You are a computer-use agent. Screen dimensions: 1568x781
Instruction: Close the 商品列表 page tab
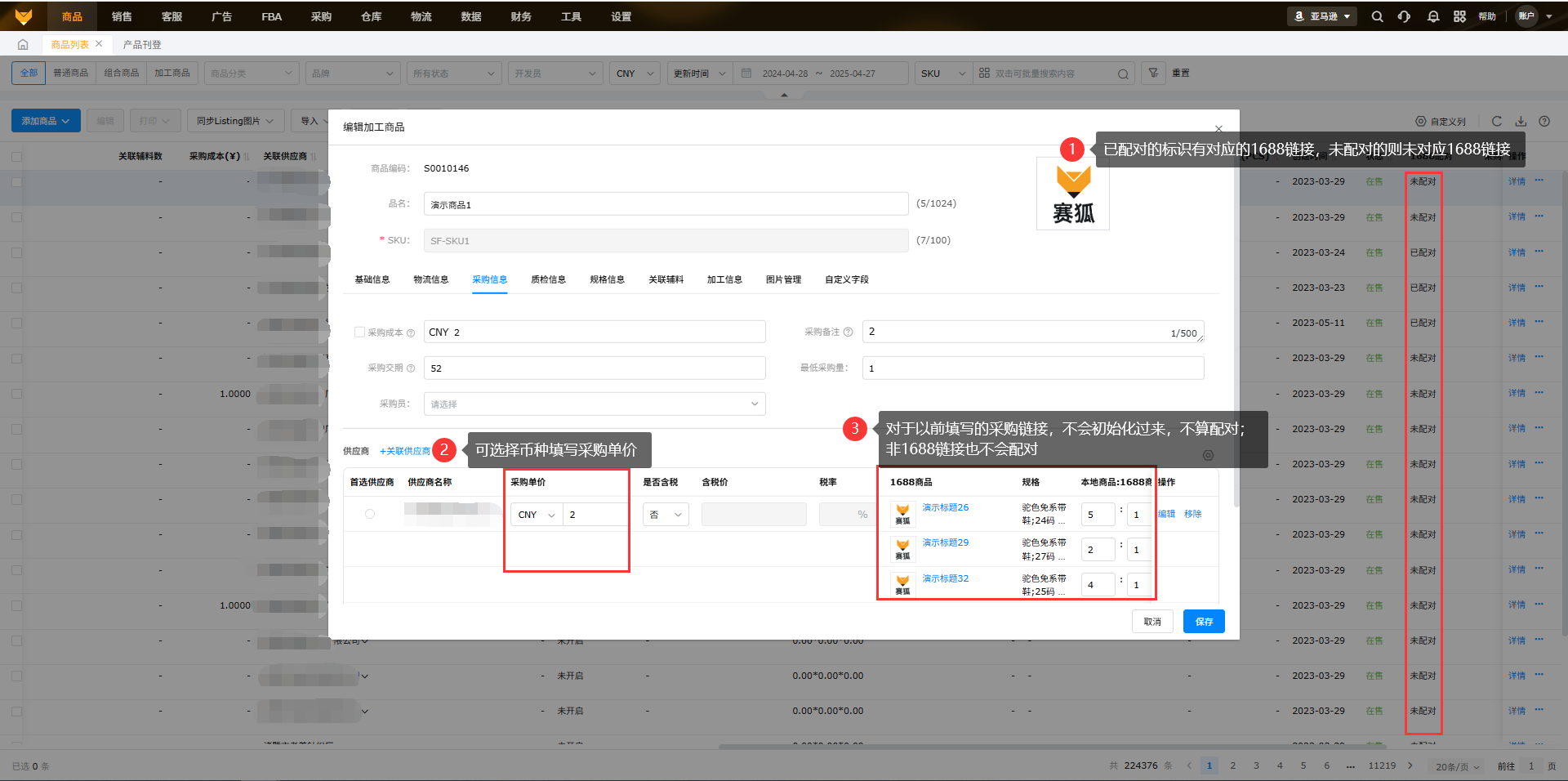pyautogui.click(x=99, y=44)
